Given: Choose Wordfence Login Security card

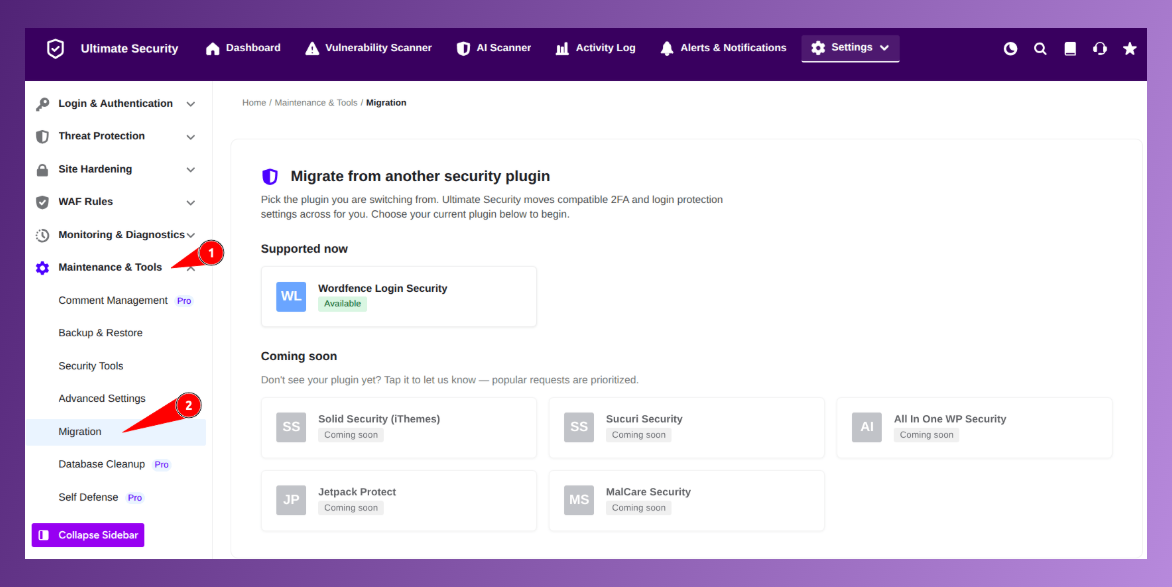Looking at the screenshot, I should pos(399,297).
